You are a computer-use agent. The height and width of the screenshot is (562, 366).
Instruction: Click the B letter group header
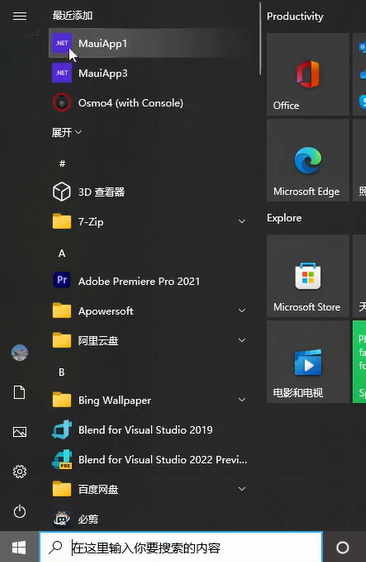coord(62,372)
